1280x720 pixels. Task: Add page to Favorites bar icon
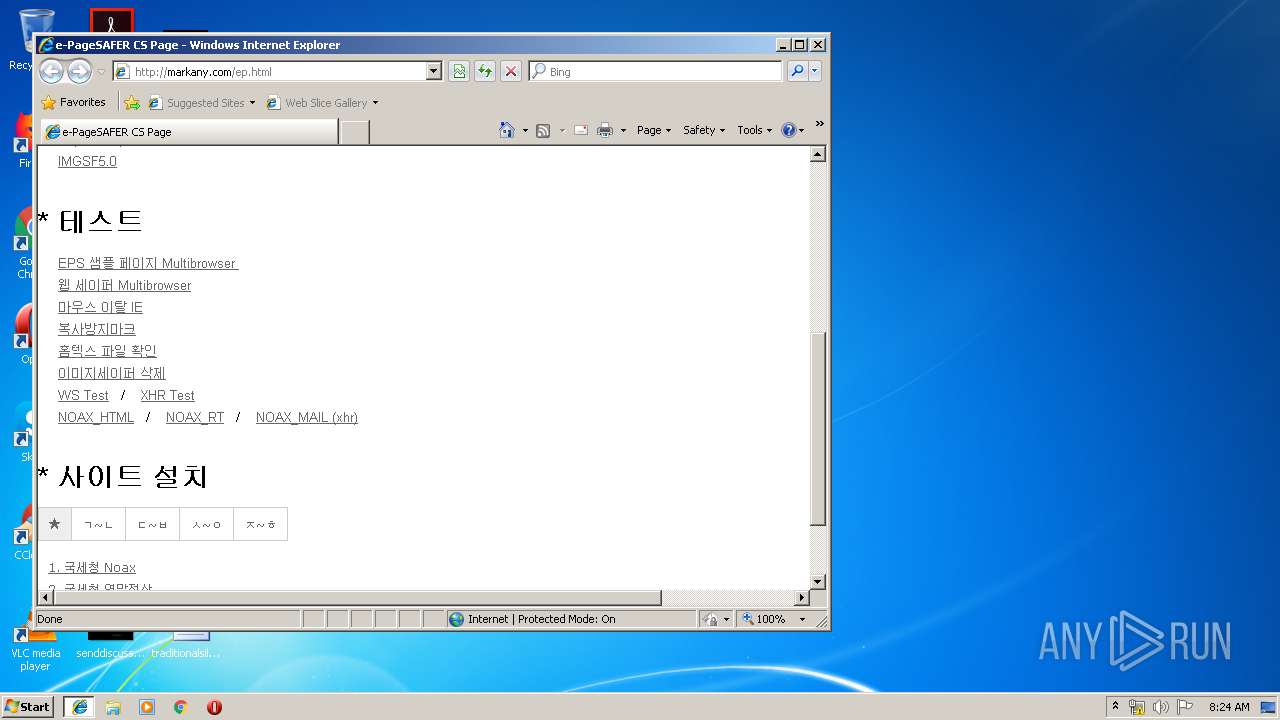click(132, 102)
